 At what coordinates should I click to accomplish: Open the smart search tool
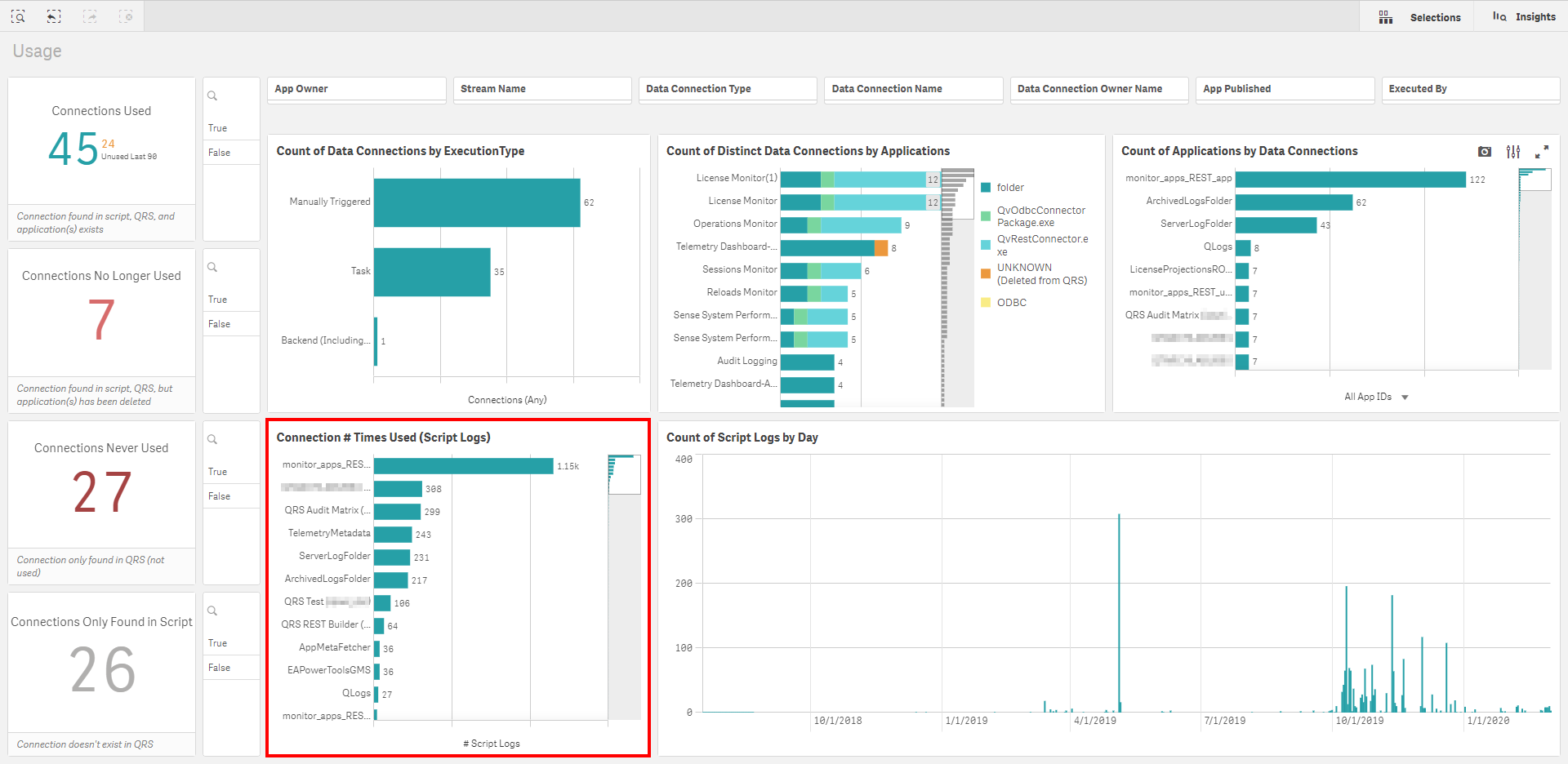(18, 16)
